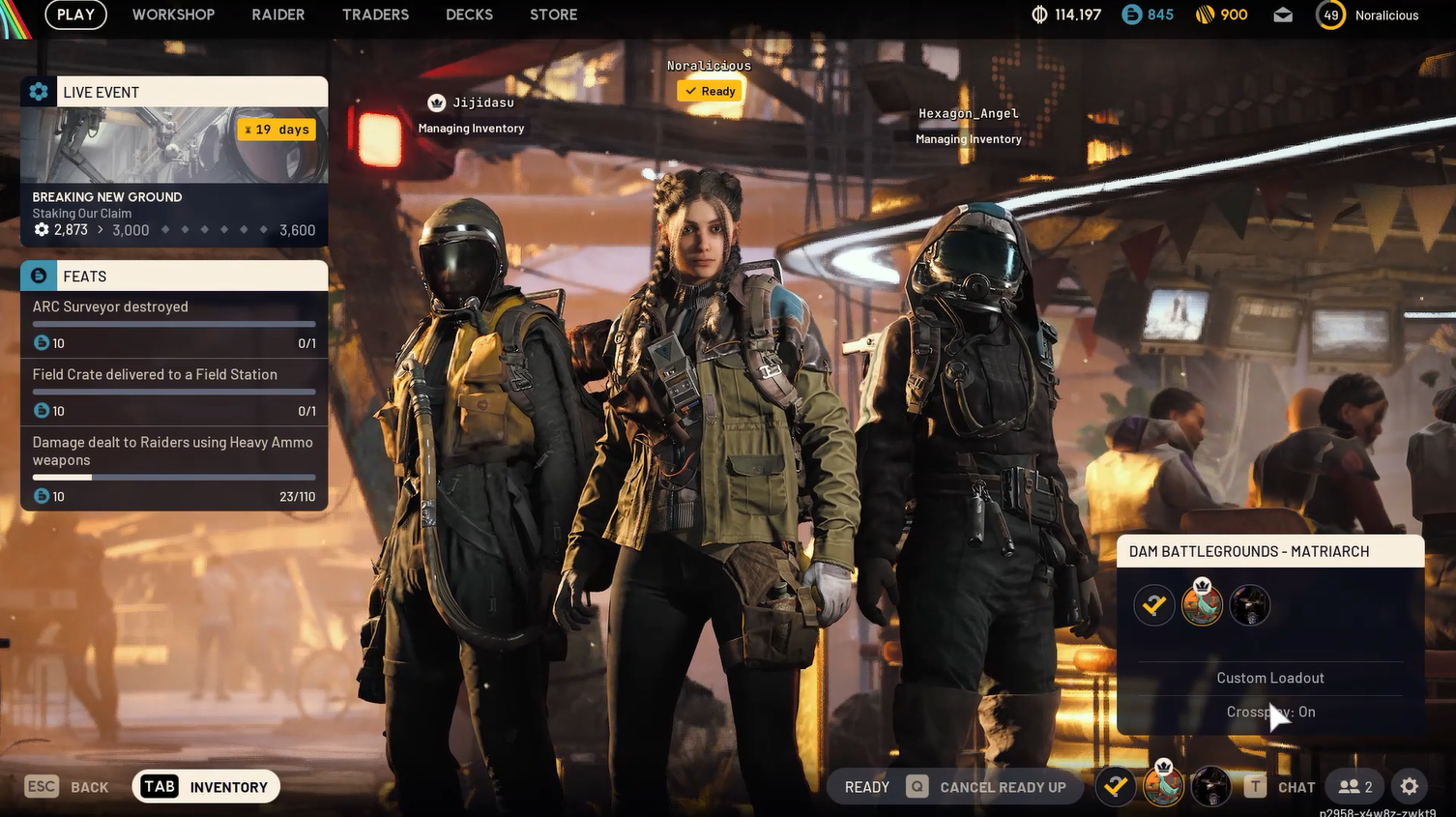Open the mail inbox envelope icon
This screenshot has width=1456, height=817.
point(1283,15)
